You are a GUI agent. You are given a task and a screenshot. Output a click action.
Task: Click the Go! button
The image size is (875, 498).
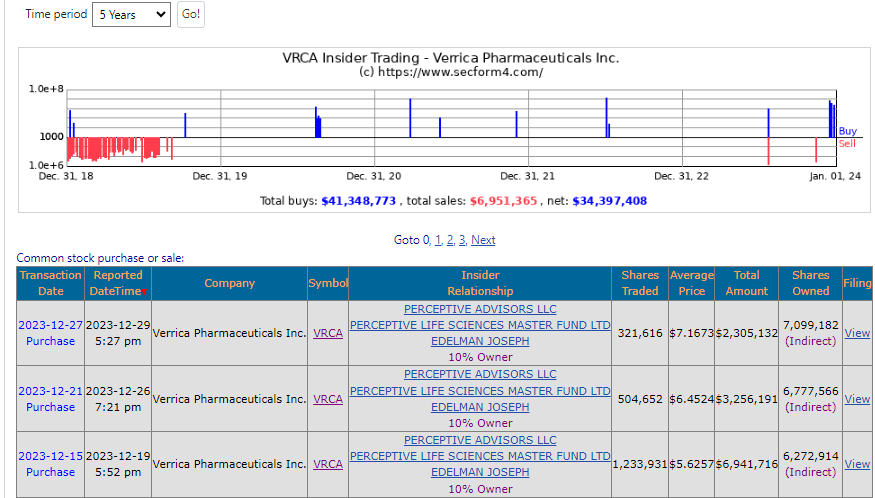191,15
